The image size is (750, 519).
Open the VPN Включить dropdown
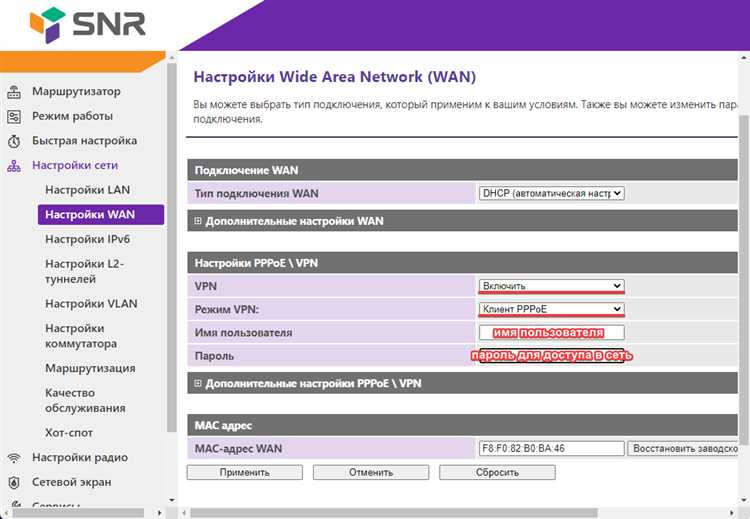551,286
